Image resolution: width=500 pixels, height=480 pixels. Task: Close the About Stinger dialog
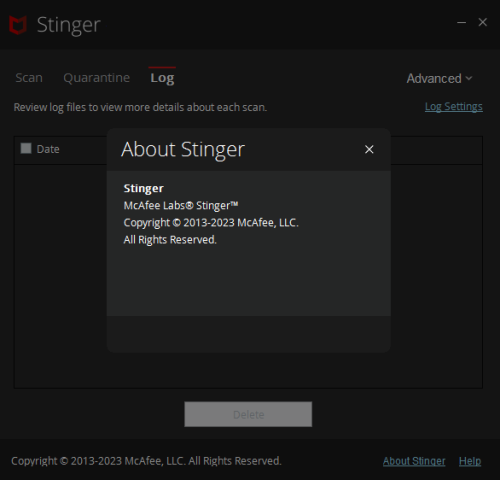[369, 149]
